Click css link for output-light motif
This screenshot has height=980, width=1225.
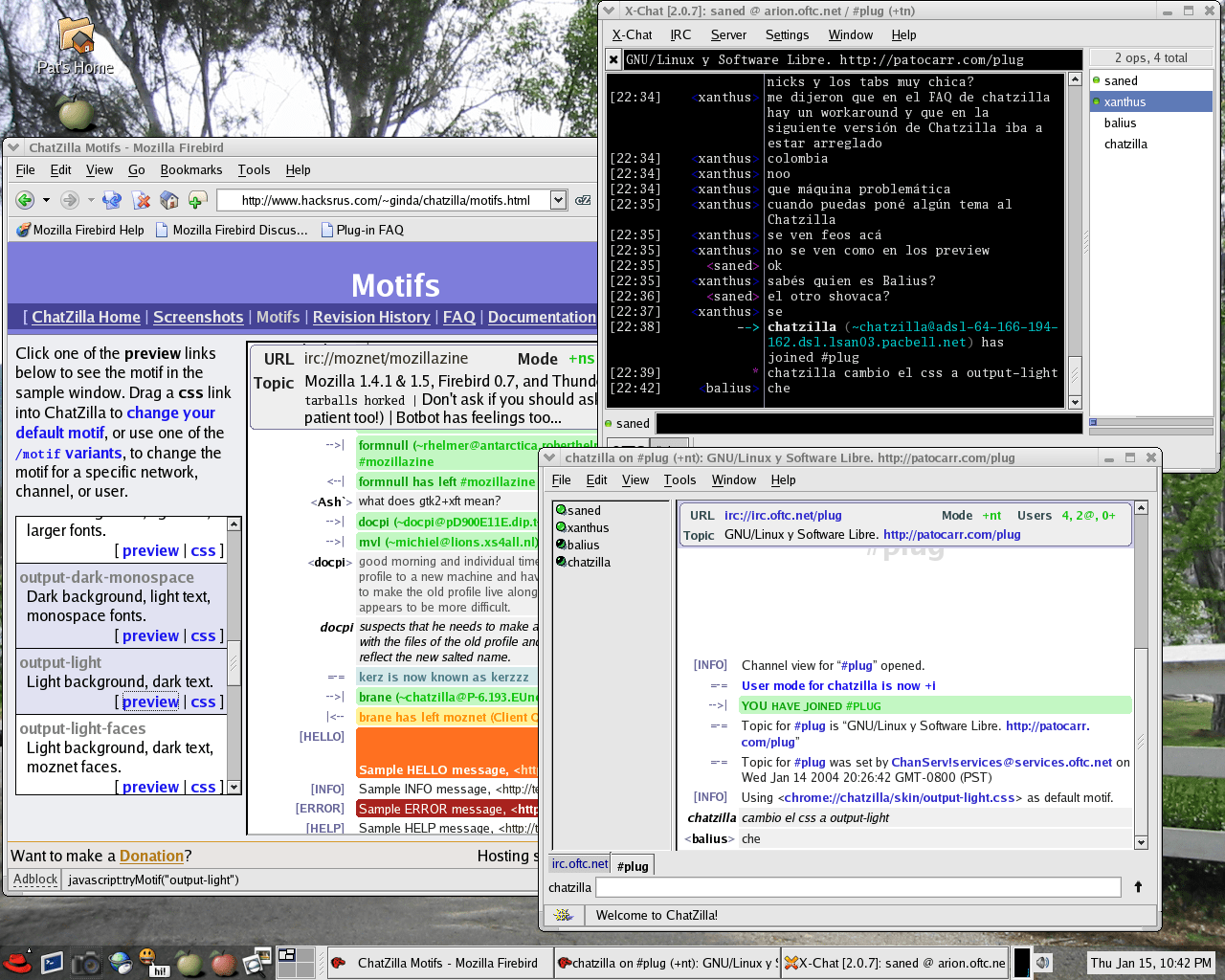tap(203, 702)
